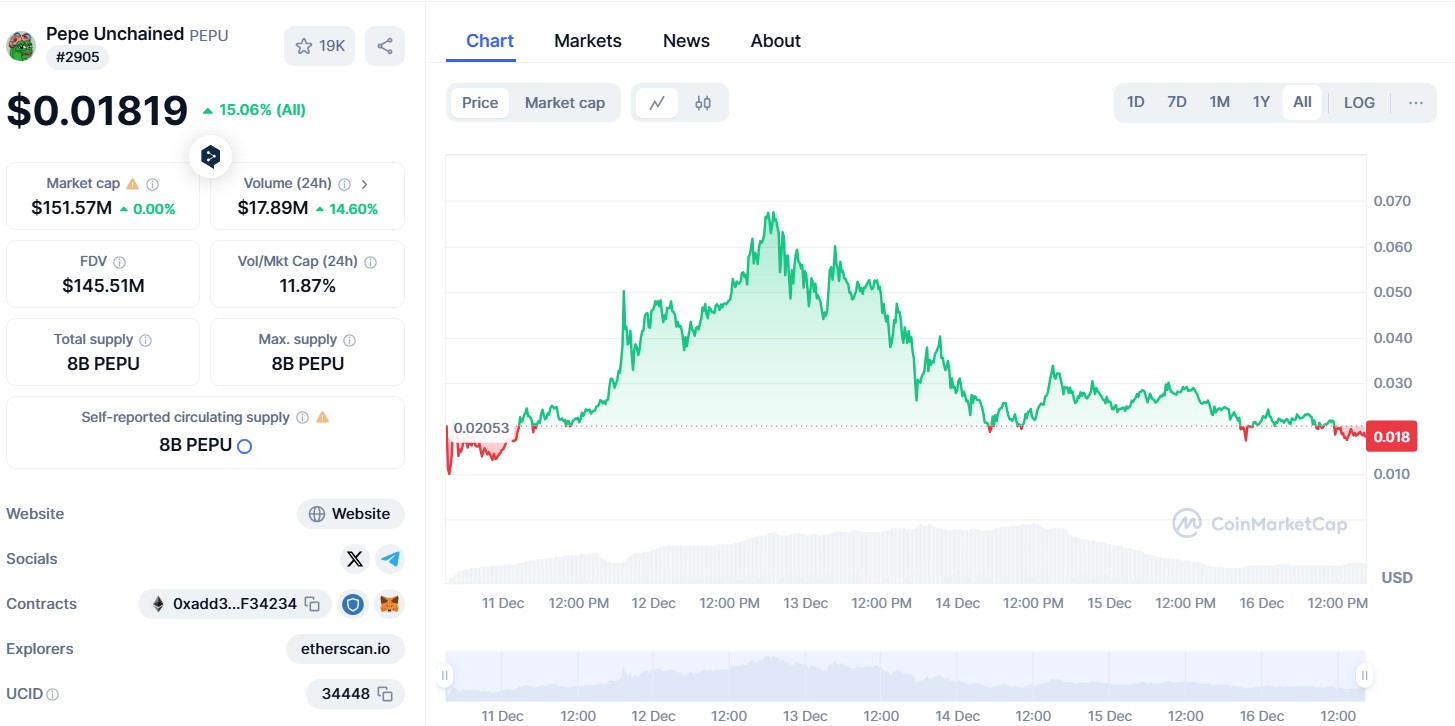Click the chart peak near 0.070

(x=770, y=213)
